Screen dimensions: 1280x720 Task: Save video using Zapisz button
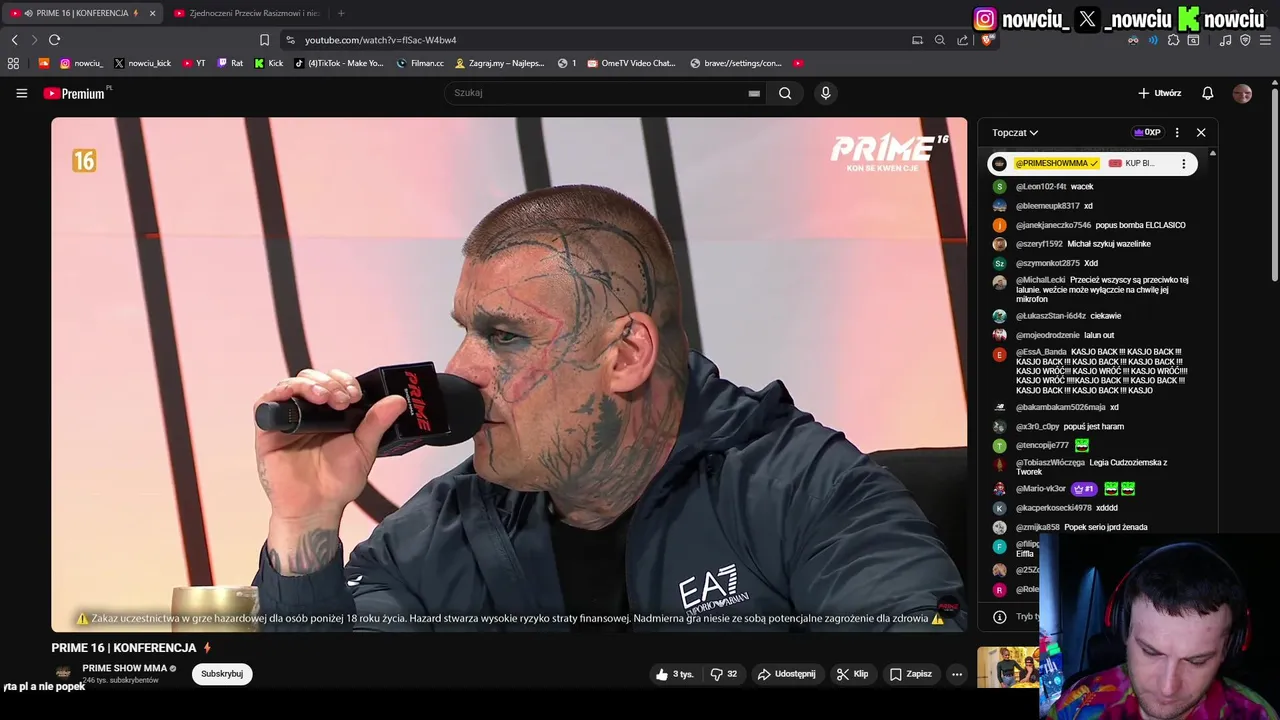[x=911, y=674]
